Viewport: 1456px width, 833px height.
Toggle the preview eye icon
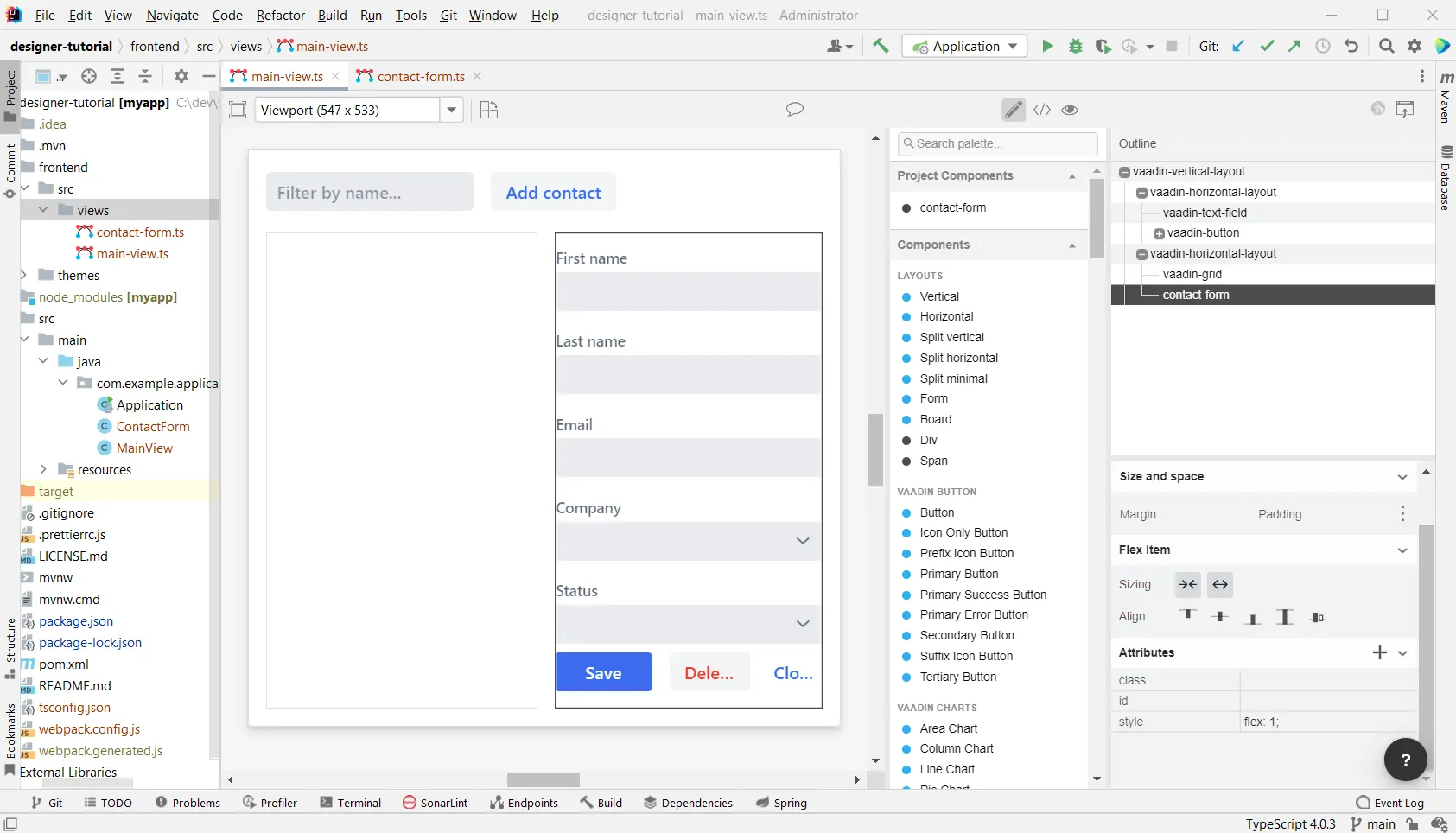[x=1070, y=110]
